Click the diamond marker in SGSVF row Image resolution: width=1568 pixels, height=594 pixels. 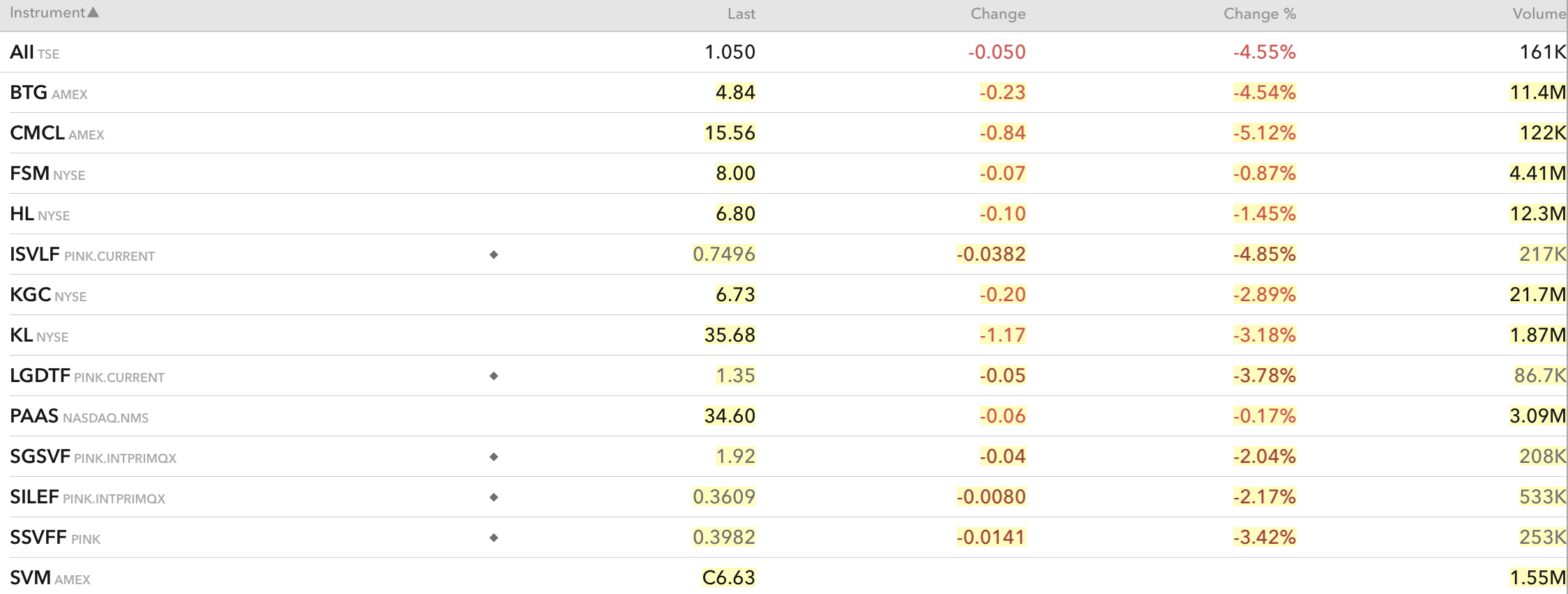pos(494,457)
